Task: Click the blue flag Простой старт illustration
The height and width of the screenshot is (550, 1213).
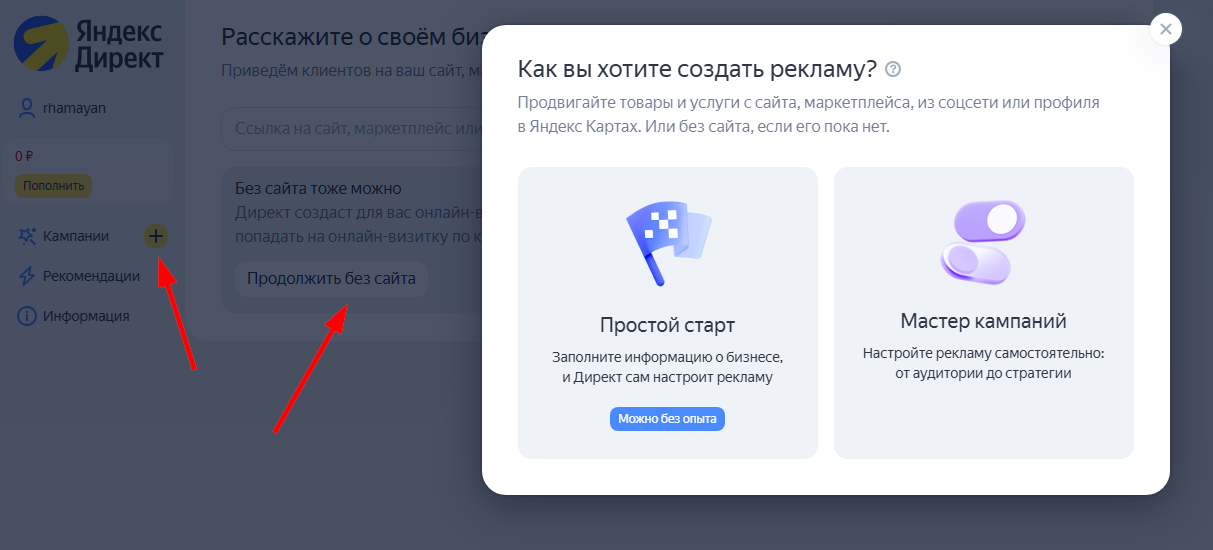Action: coord(667,242)
